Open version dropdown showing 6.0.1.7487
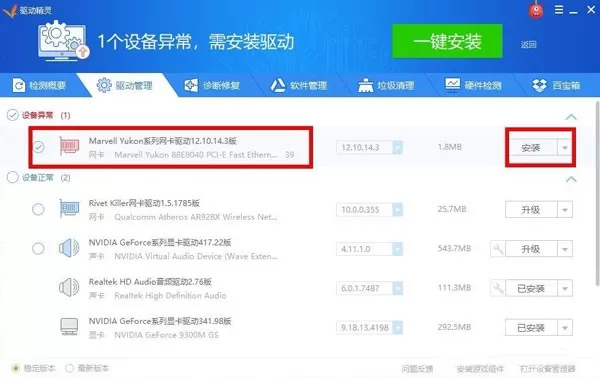Screen dimensions: 600x378 (398, 288)
